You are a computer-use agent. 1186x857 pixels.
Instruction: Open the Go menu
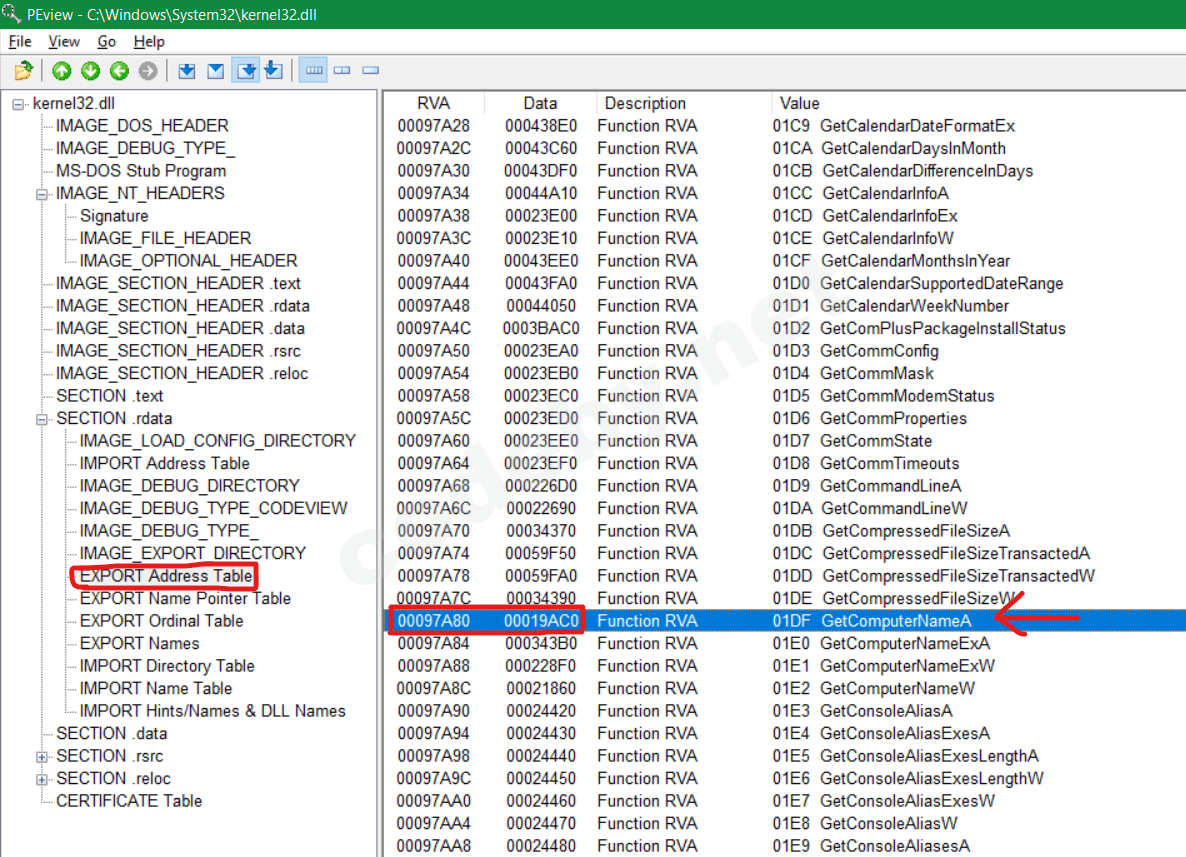coord(107,42)
